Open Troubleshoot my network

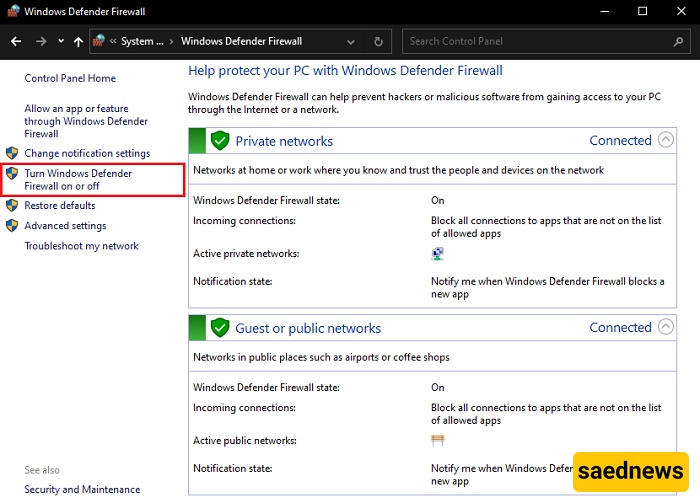pyautogui.click(x=81, y=246)
